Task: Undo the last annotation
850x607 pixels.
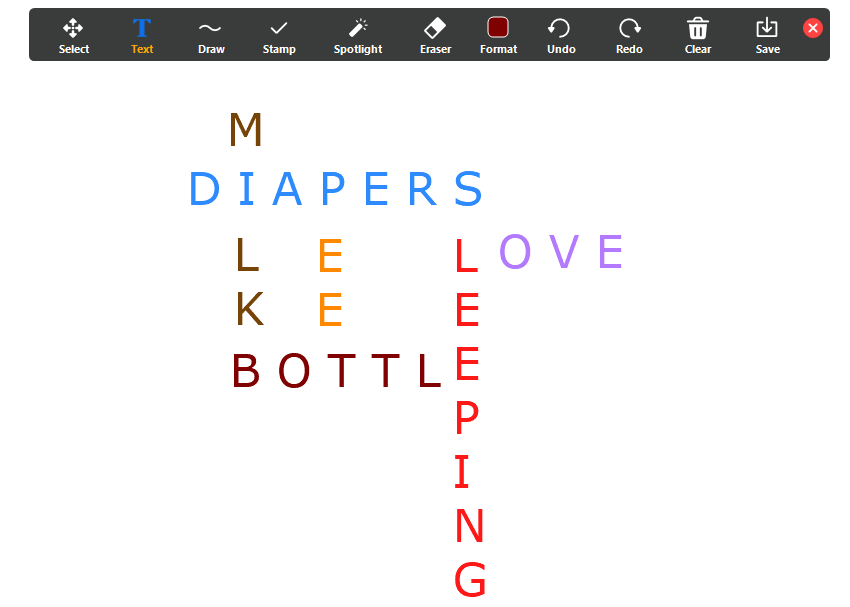Action: coord(560,35)
